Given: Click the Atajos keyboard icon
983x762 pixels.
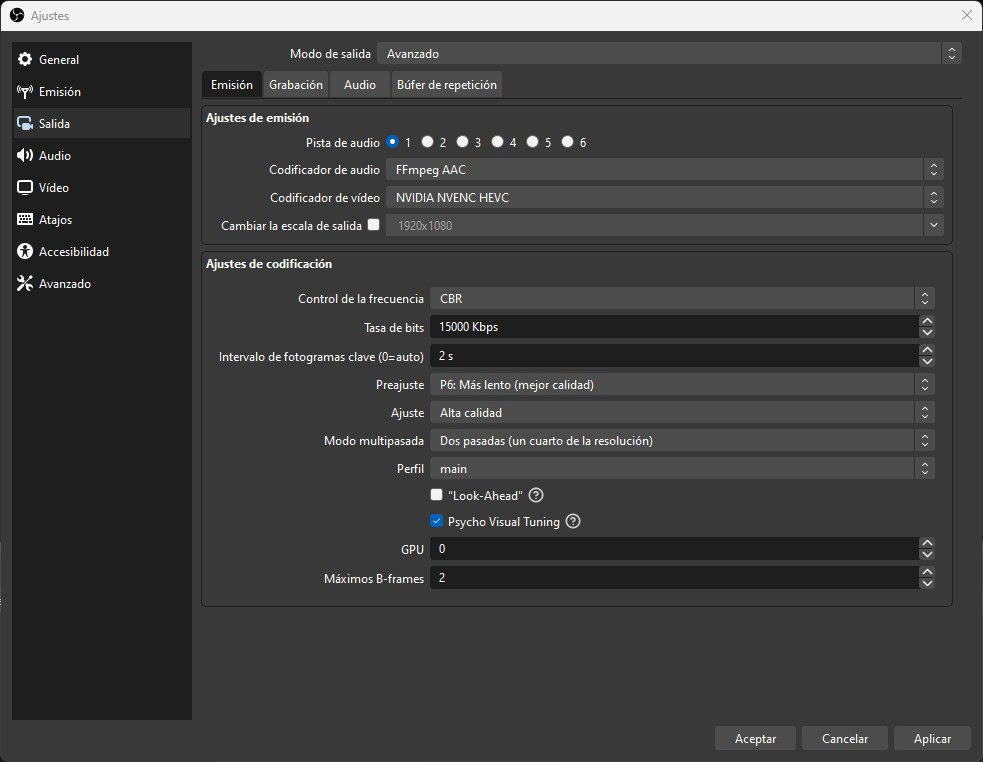Looking at the screenshot, I should click(25, 220).
